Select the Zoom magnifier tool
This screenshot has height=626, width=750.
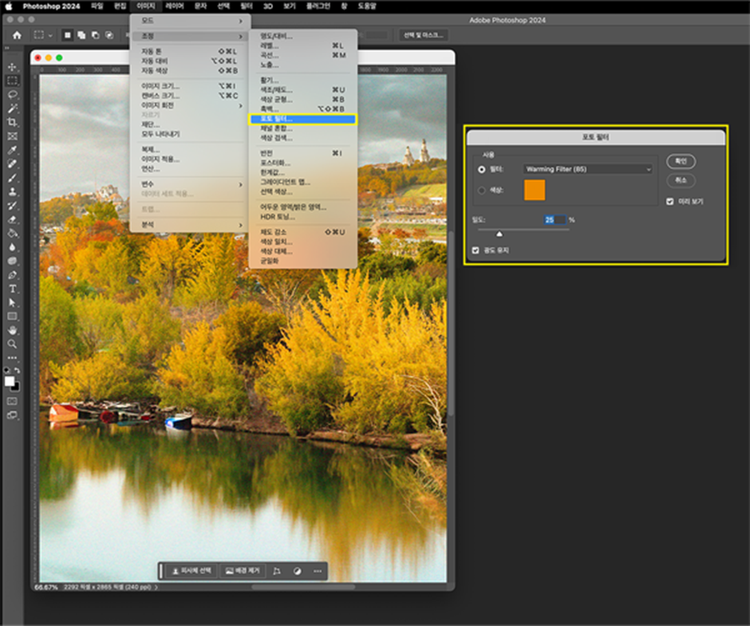(13, 343)
